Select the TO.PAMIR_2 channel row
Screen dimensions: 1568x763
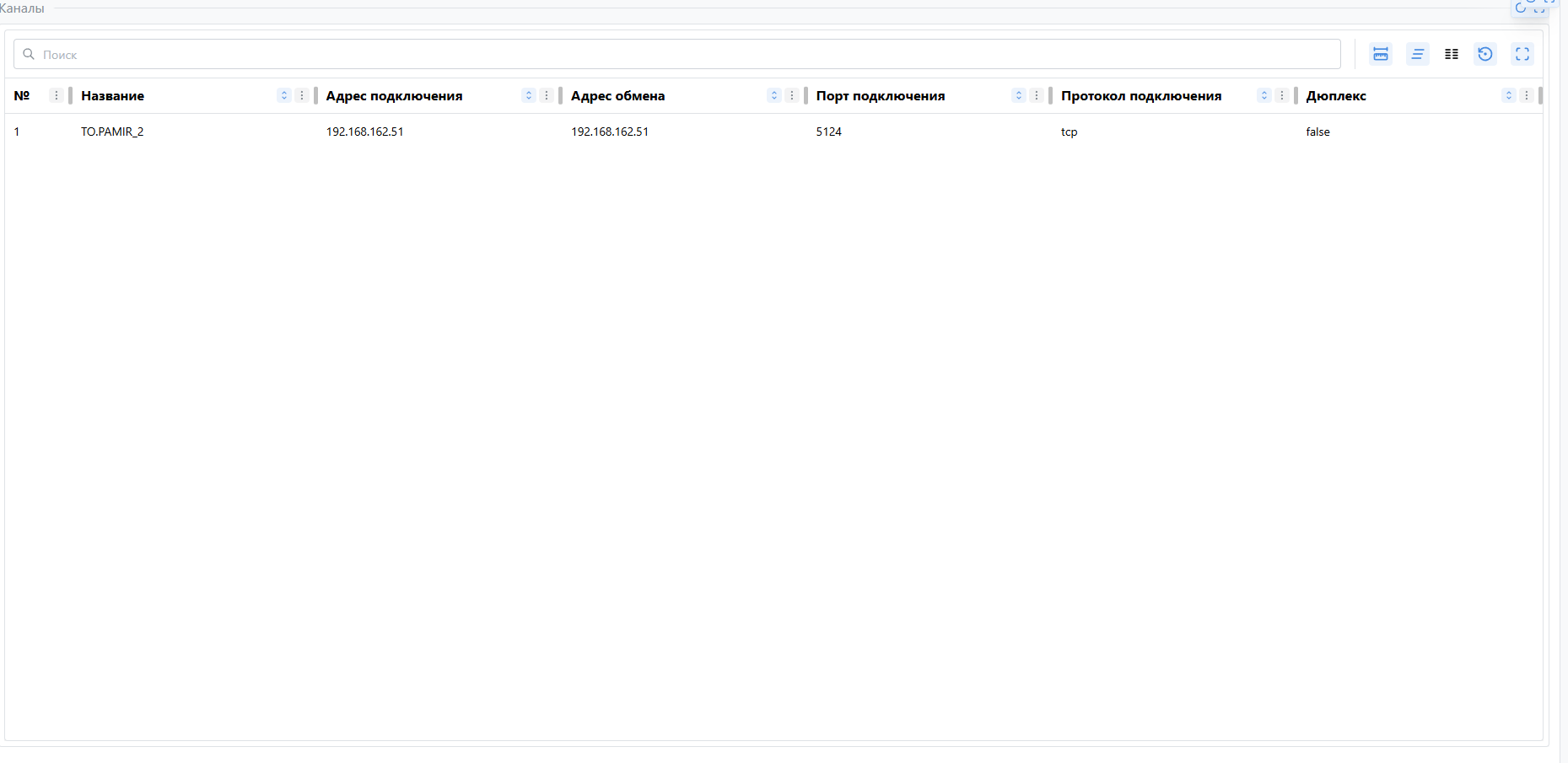pyautogui.click(x=112, y=132)
